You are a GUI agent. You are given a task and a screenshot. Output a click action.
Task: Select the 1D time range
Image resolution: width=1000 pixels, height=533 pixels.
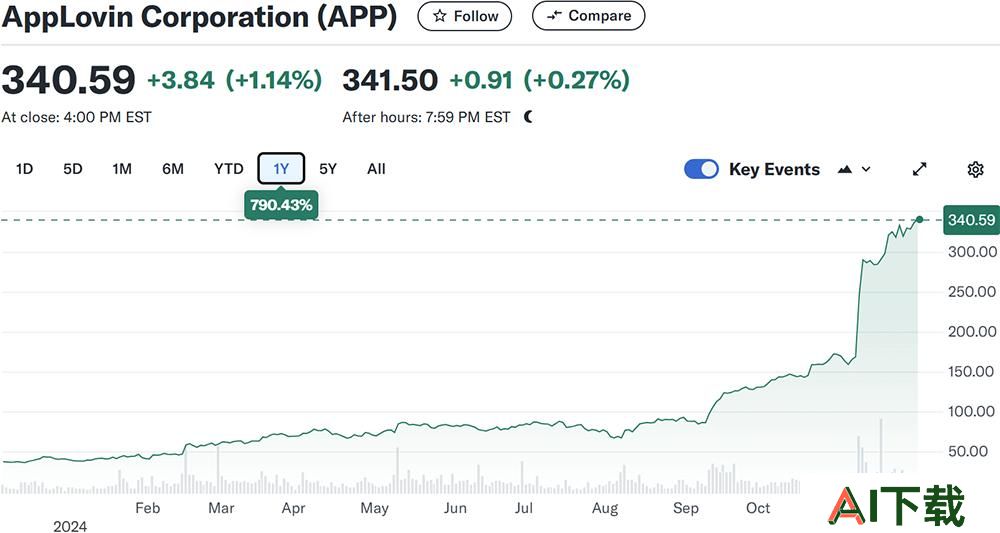pos(24,169)
